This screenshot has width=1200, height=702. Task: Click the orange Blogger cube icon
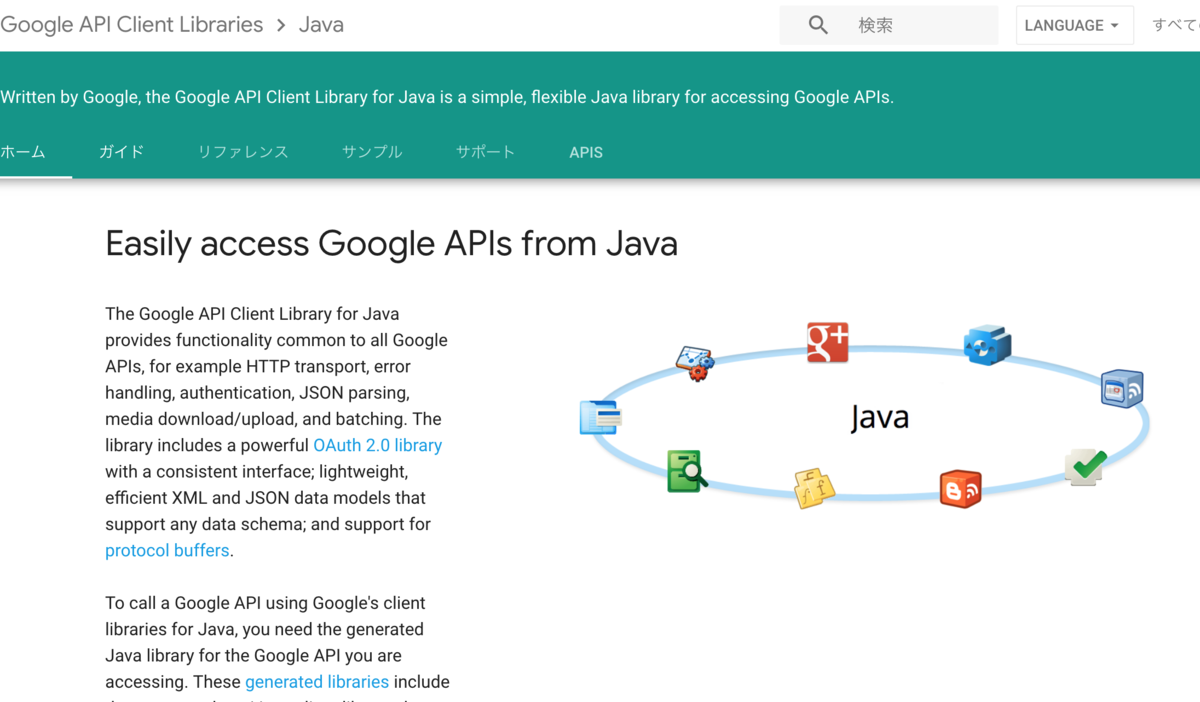click(x=961, y=488)
